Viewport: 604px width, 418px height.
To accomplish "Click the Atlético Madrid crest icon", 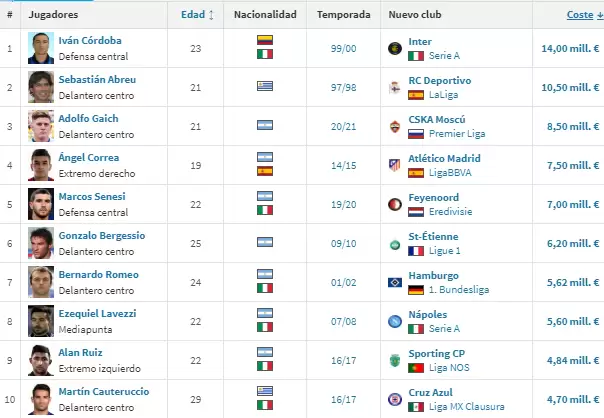I will coord(395,164).
